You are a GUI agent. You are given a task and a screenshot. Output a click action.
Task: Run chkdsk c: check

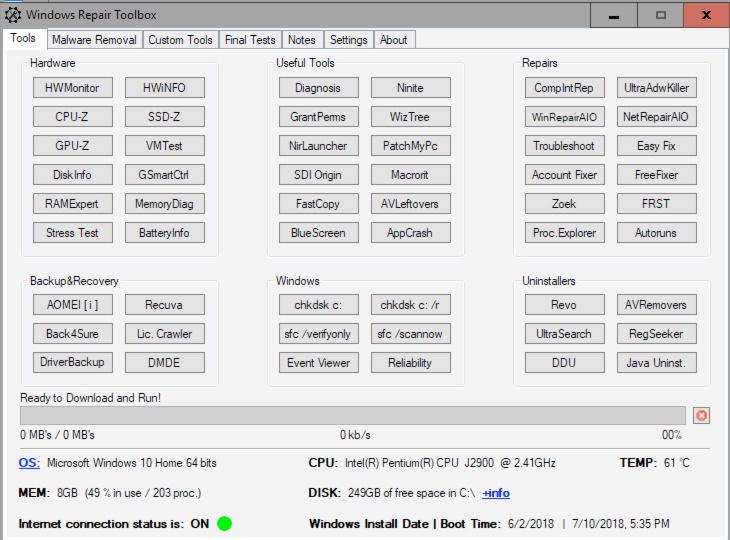click(x=319, y=304)
